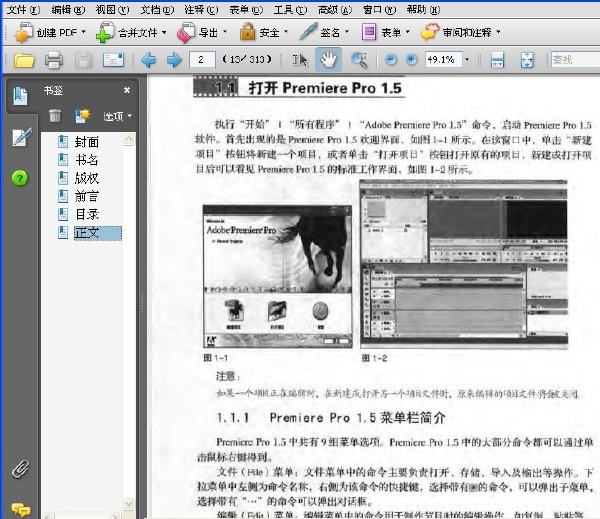Screen dimensions: 600x519
Task: Click the 安全 lock button
Action: (x=259, y=33)
